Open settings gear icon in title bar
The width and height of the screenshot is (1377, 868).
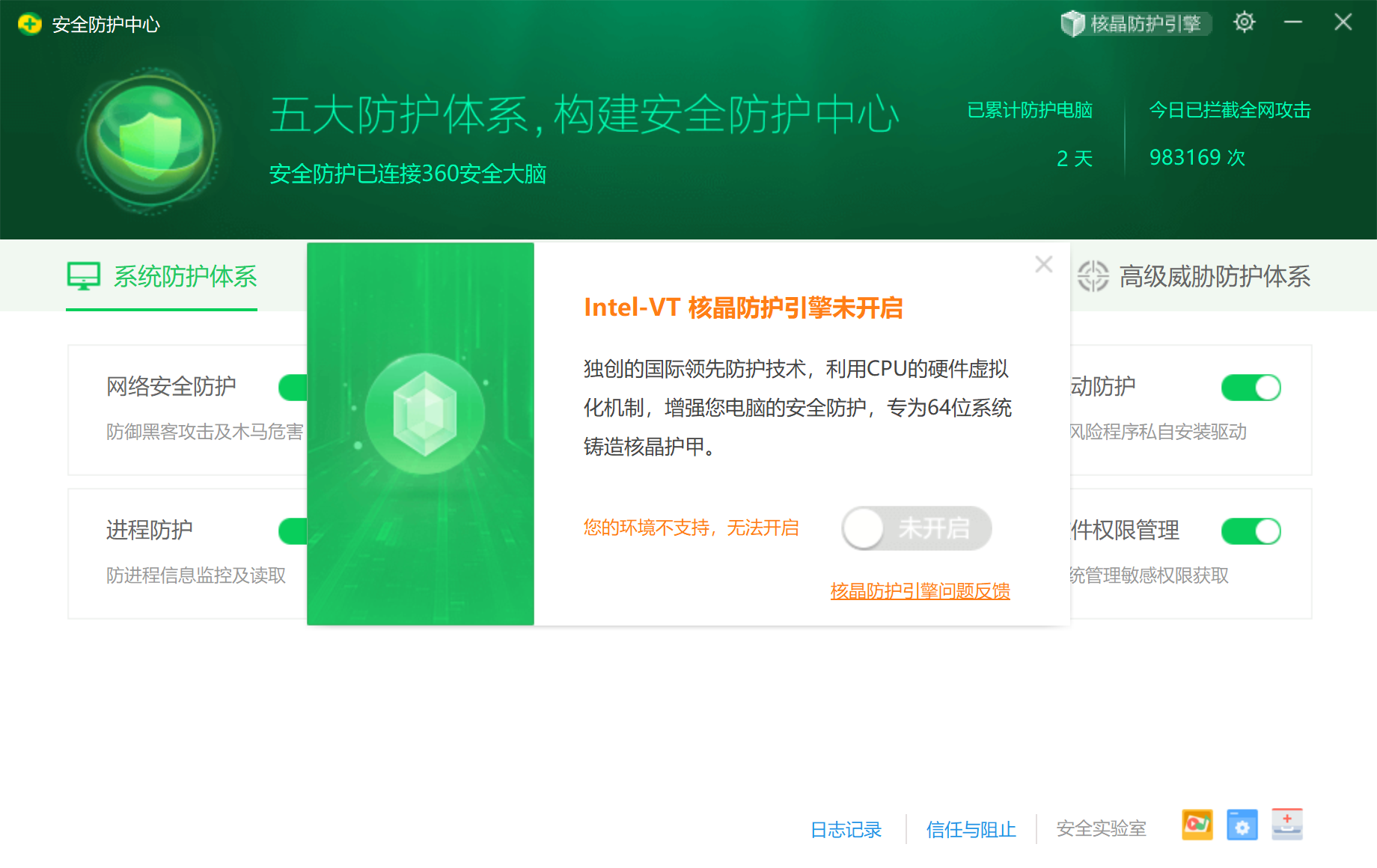pyautogui.click(x=1244, y=22)
